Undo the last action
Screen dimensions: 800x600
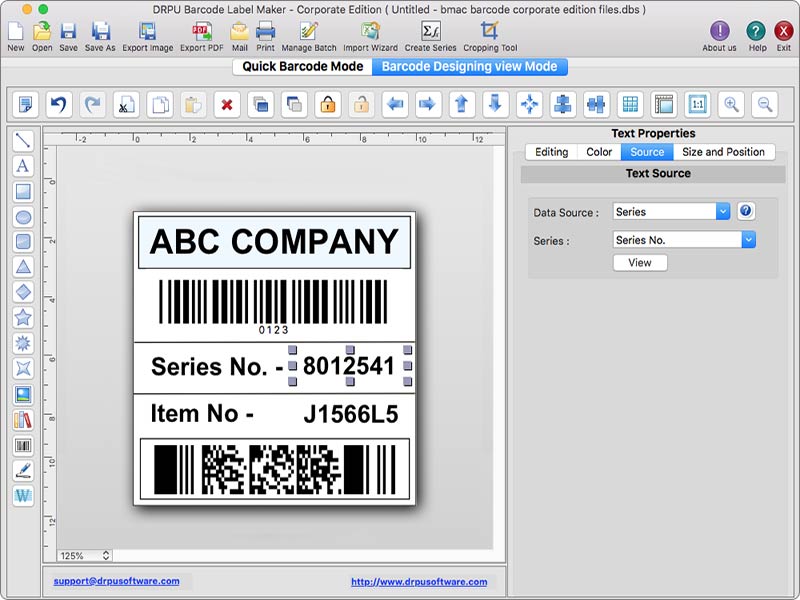[x=58, y=105]
